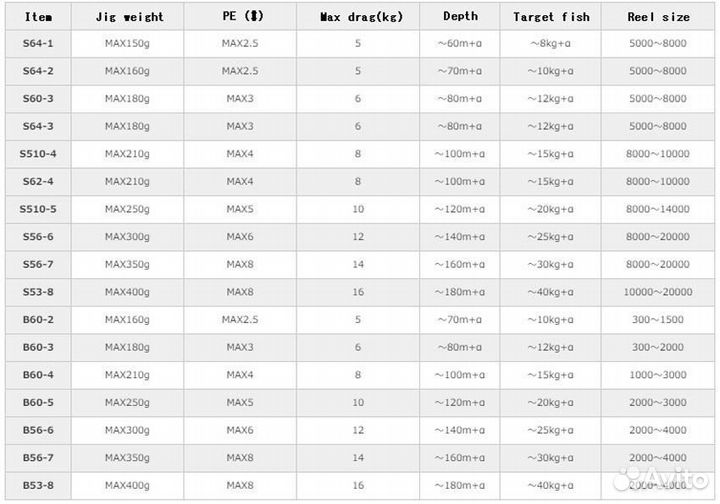Select the 300~1500 reel size cell
This screenshot has height=504, width=720.
click(x=658, y=318)
